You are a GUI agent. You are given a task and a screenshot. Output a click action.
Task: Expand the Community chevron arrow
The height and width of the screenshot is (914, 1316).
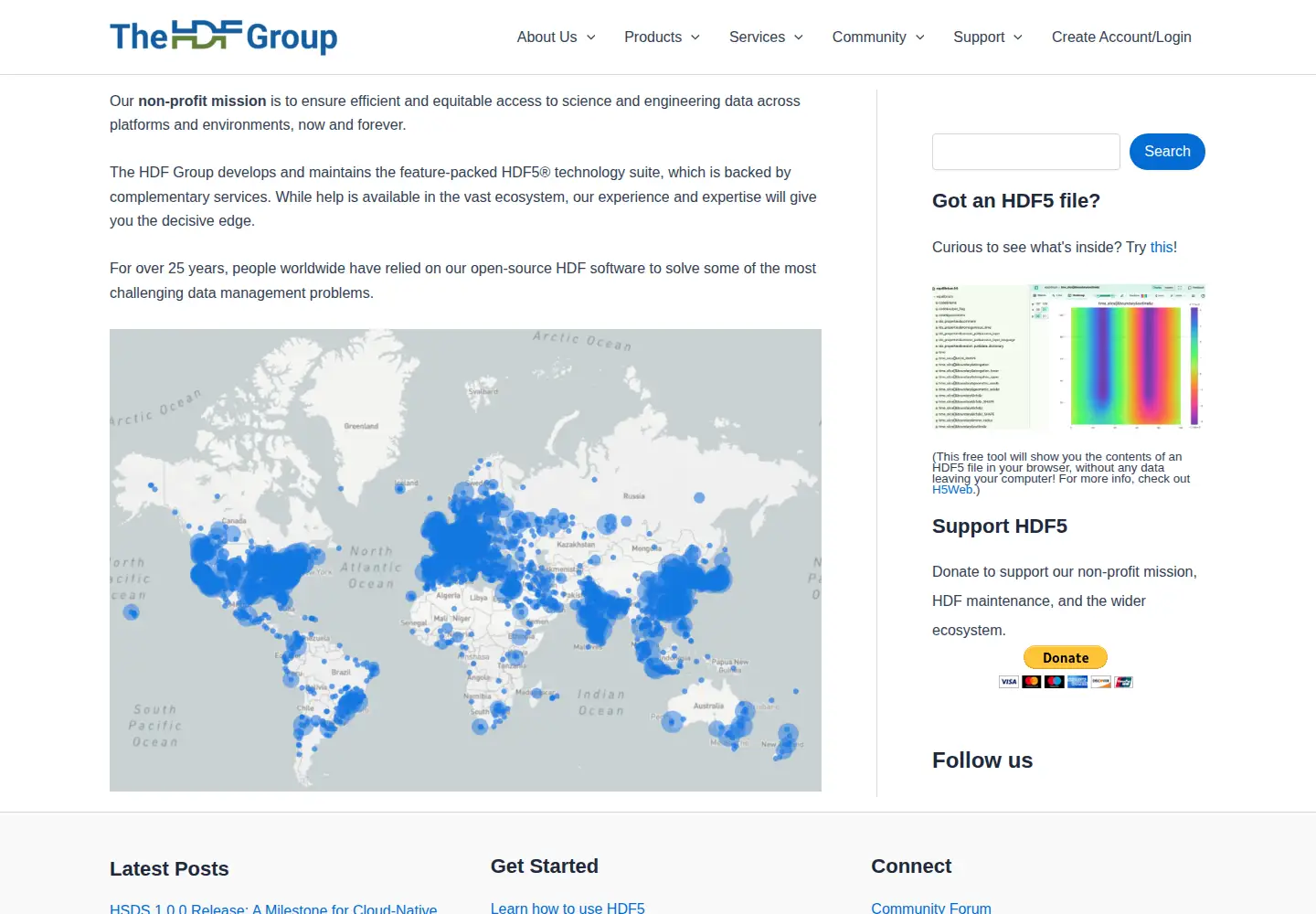[919, 37]
